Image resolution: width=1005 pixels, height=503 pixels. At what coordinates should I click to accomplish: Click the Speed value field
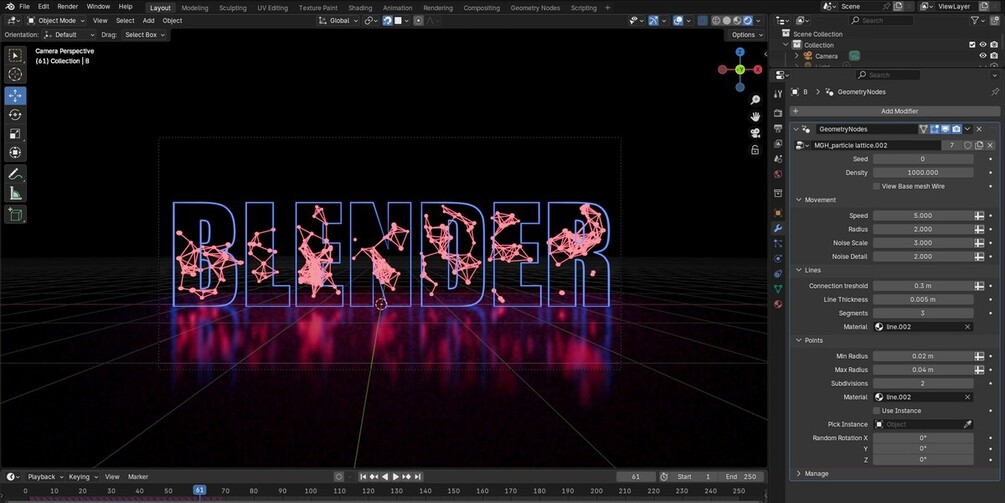pos(923,216)
